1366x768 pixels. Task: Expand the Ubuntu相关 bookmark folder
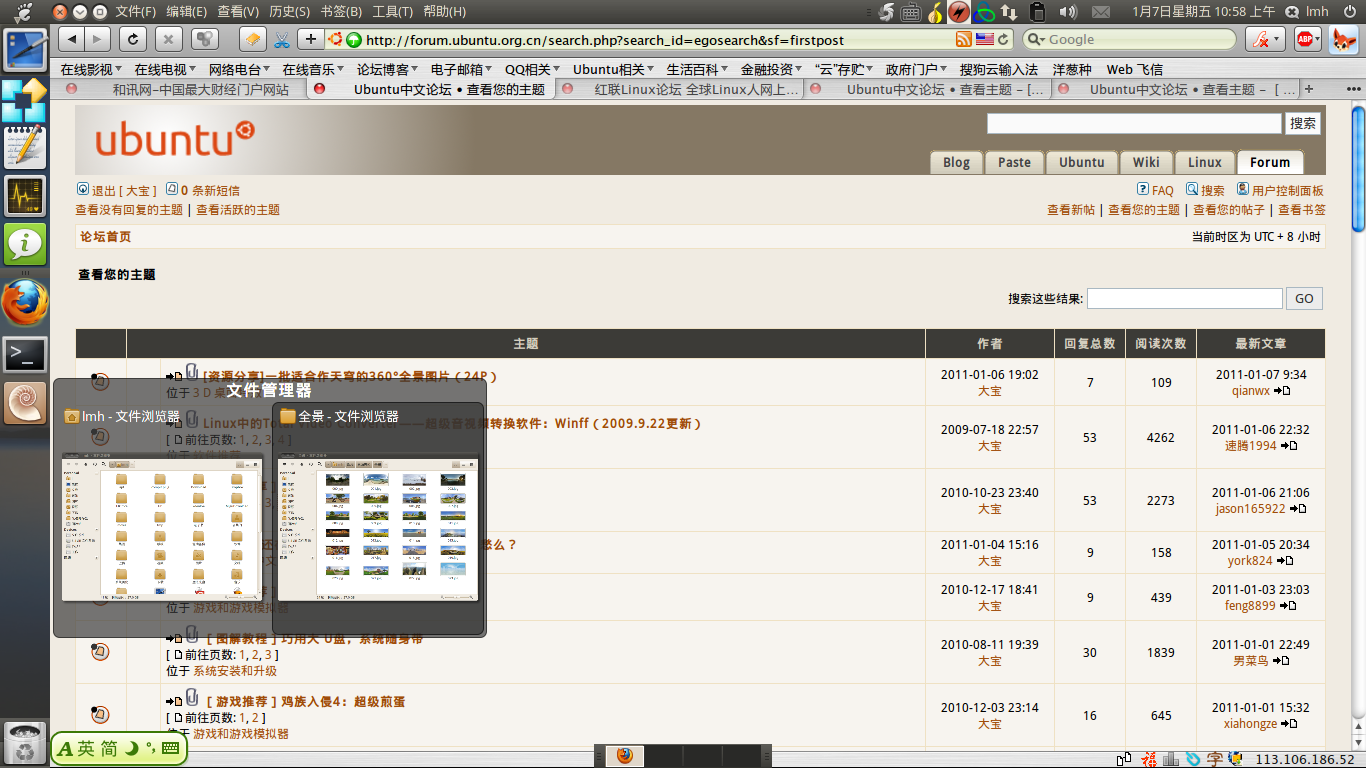[614, 70]
